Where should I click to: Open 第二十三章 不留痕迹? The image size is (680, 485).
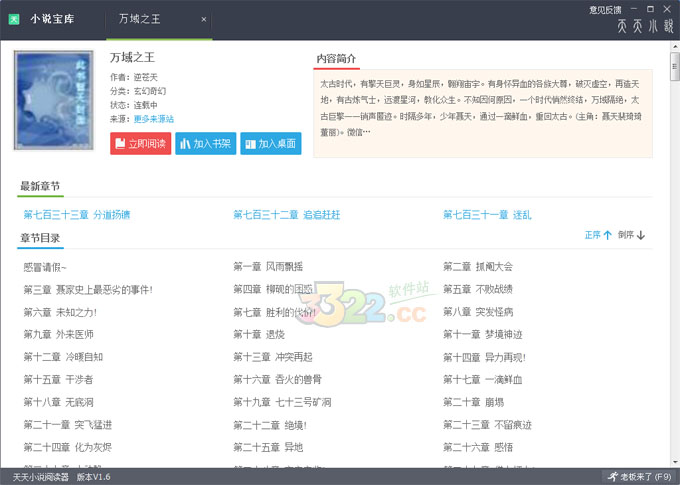pos(487,425)
